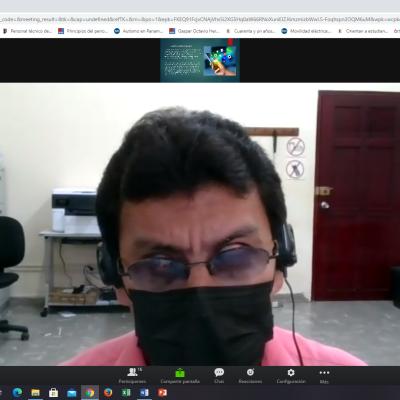
Task: Switch to Chrome in taskbar
Action: pyautogui.click(x=90, y=393)
